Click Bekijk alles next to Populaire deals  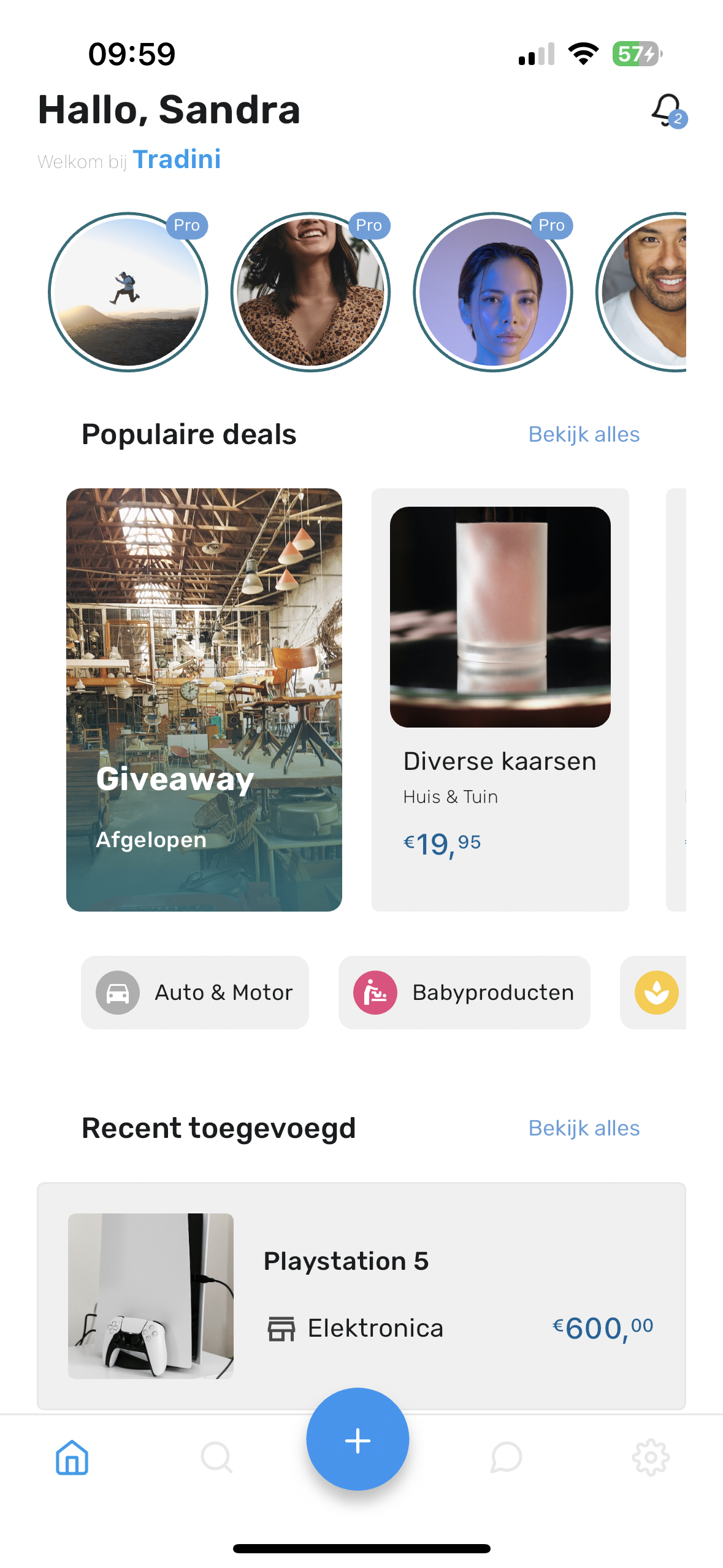[584, 434]
